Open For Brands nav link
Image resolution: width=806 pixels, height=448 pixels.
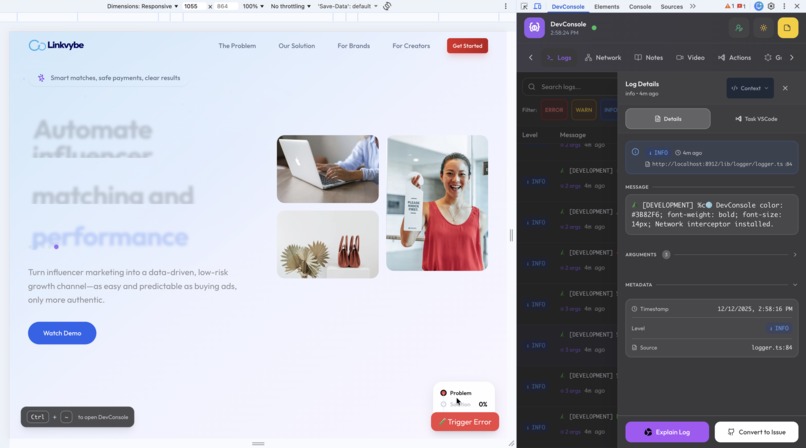pos(354,46)
